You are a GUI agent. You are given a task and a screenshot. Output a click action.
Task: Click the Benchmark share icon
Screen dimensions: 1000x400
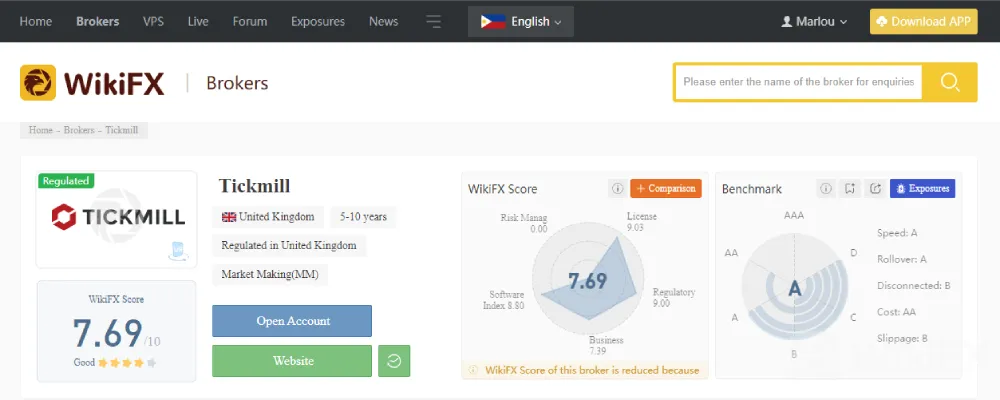875,189
